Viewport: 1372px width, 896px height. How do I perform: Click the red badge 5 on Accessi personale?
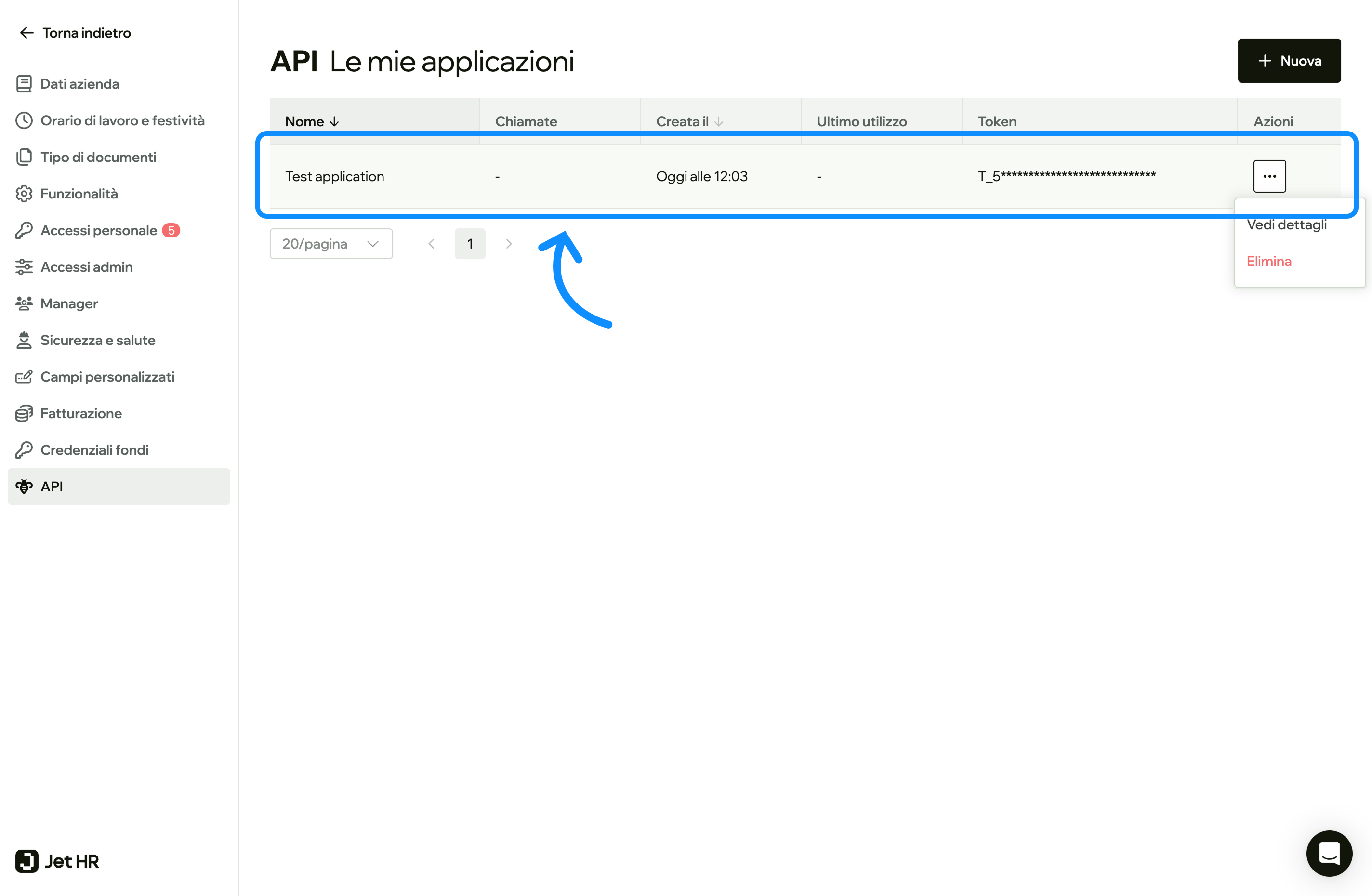pyautogui.click(x=171, y=230)
